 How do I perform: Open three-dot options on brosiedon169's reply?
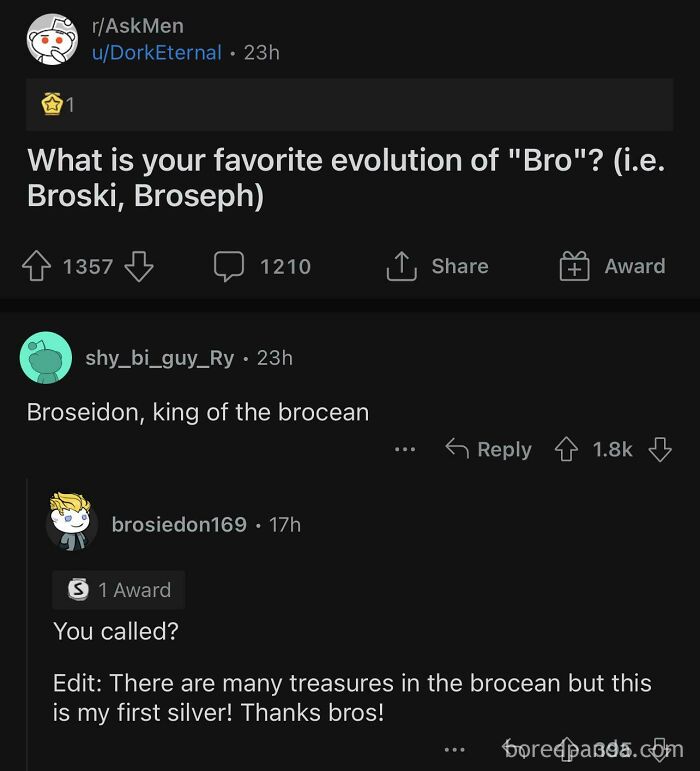click(454, 748)
